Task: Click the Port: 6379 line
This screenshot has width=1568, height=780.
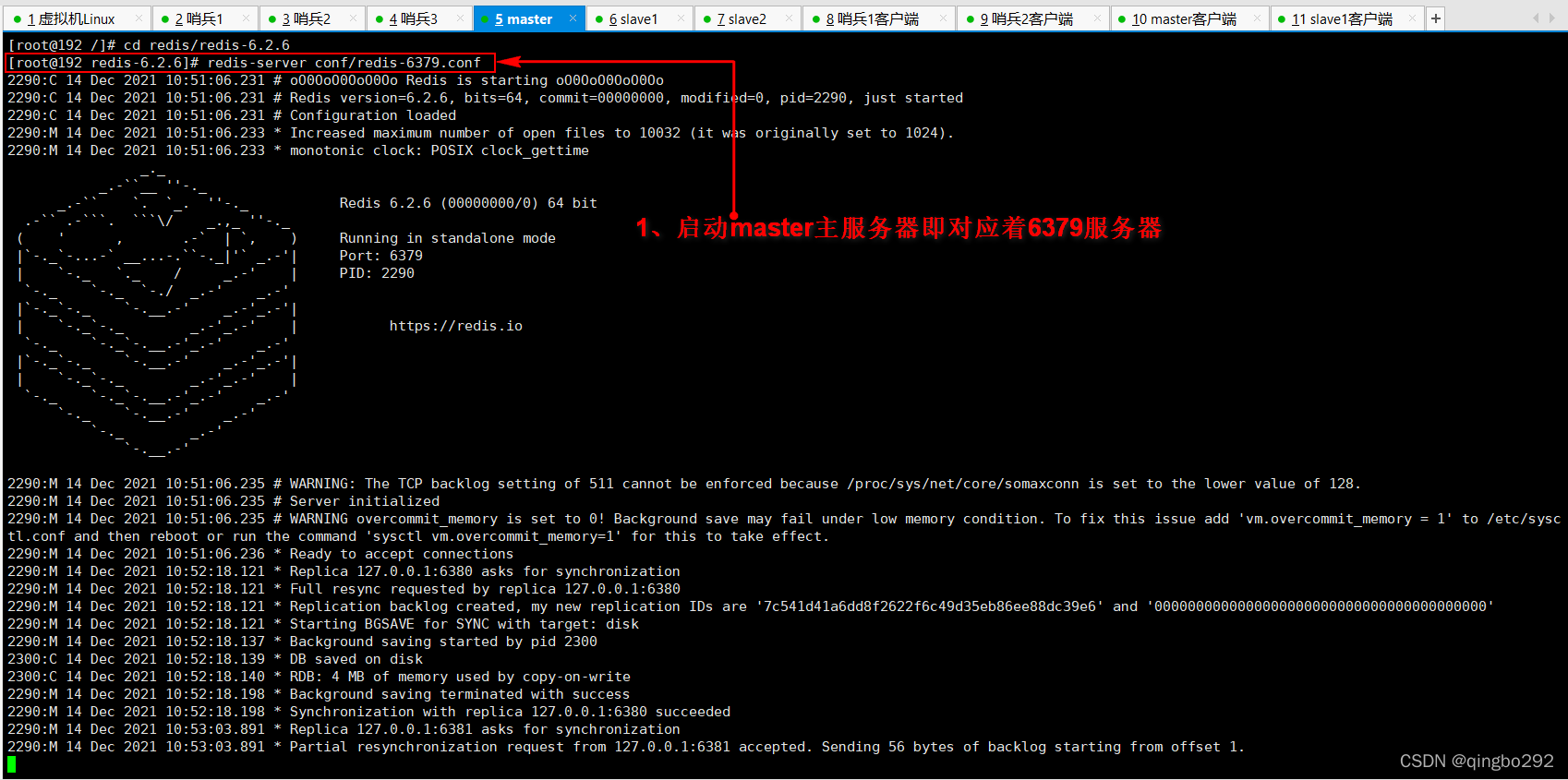Action: (x=380, y=256)
